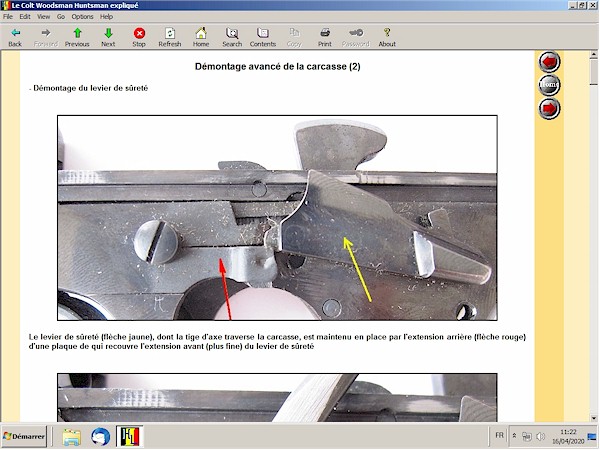Click the round Home button in sidebar
Viewport: 600px width, 450px height.
[549, 85]
